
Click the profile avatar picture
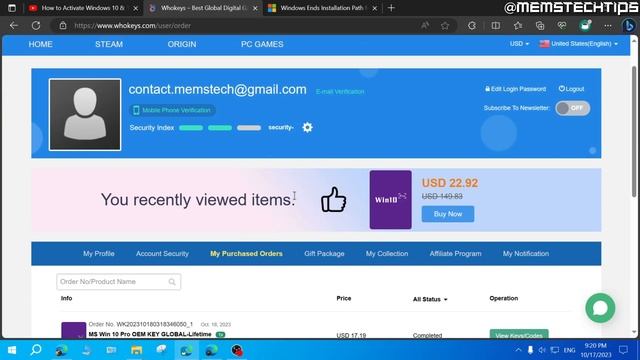[85, 115]
